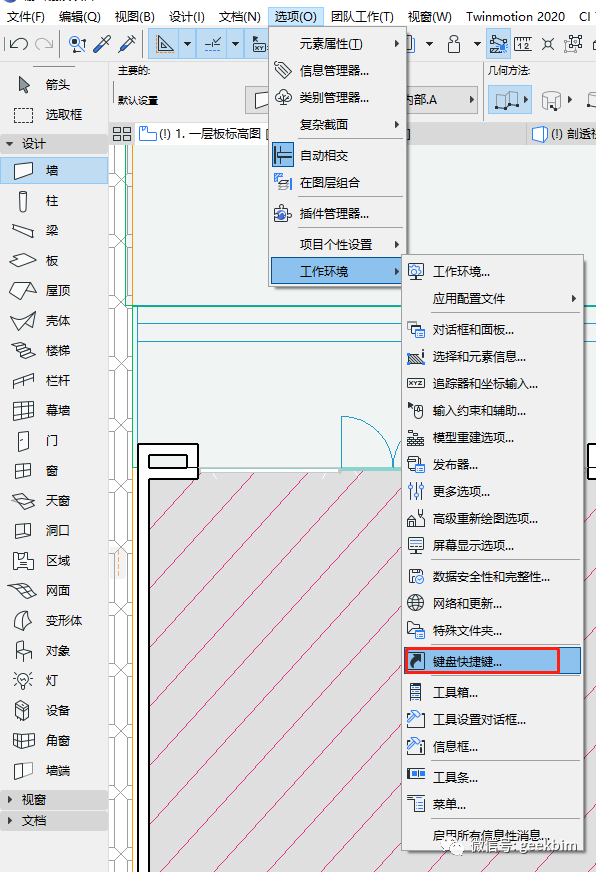596x872 pixels.
Task: Select the Skylight (天窗) tool
Action: coord(54,501)
